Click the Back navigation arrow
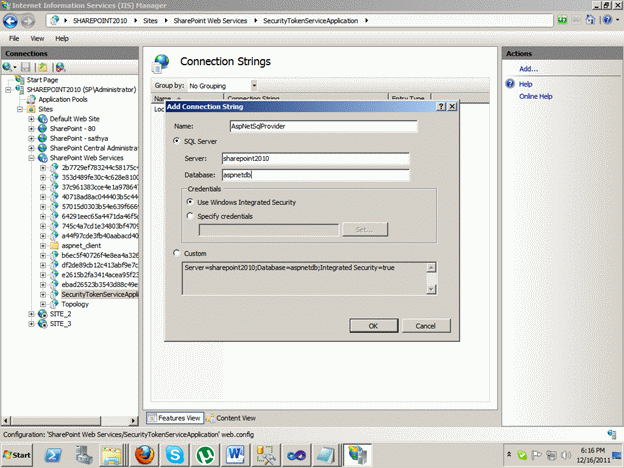The height and width of the screenshot is (468, 624). 10,21
